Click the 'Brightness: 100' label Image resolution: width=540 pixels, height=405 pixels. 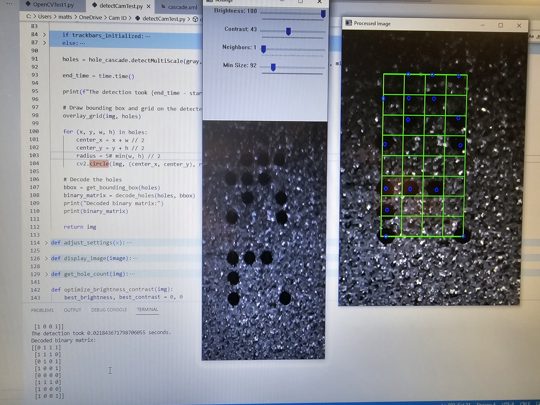235,11
